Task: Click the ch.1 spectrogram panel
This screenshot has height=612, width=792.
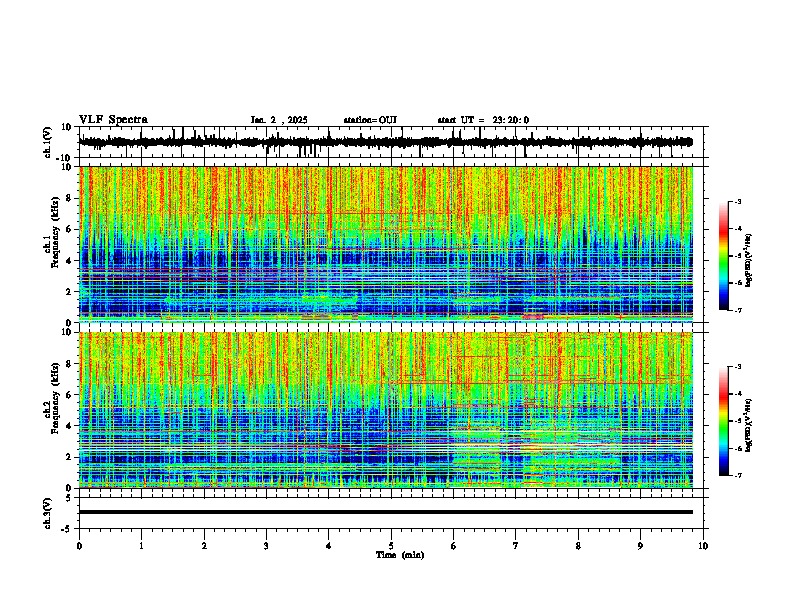Action: pos(386,244)
